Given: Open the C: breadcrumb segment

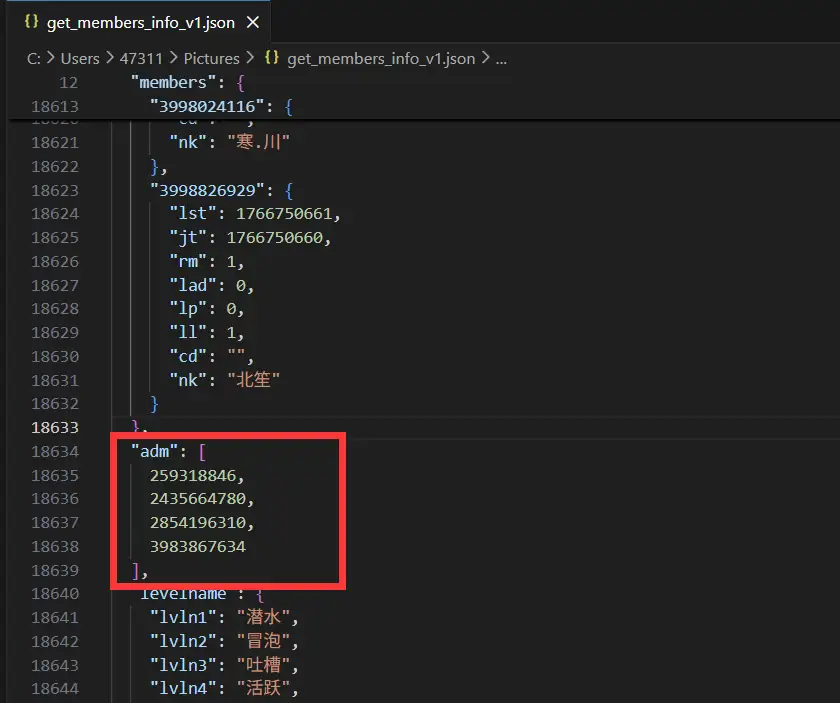Looking at the screenshot, I should click(x=34, y=59).
